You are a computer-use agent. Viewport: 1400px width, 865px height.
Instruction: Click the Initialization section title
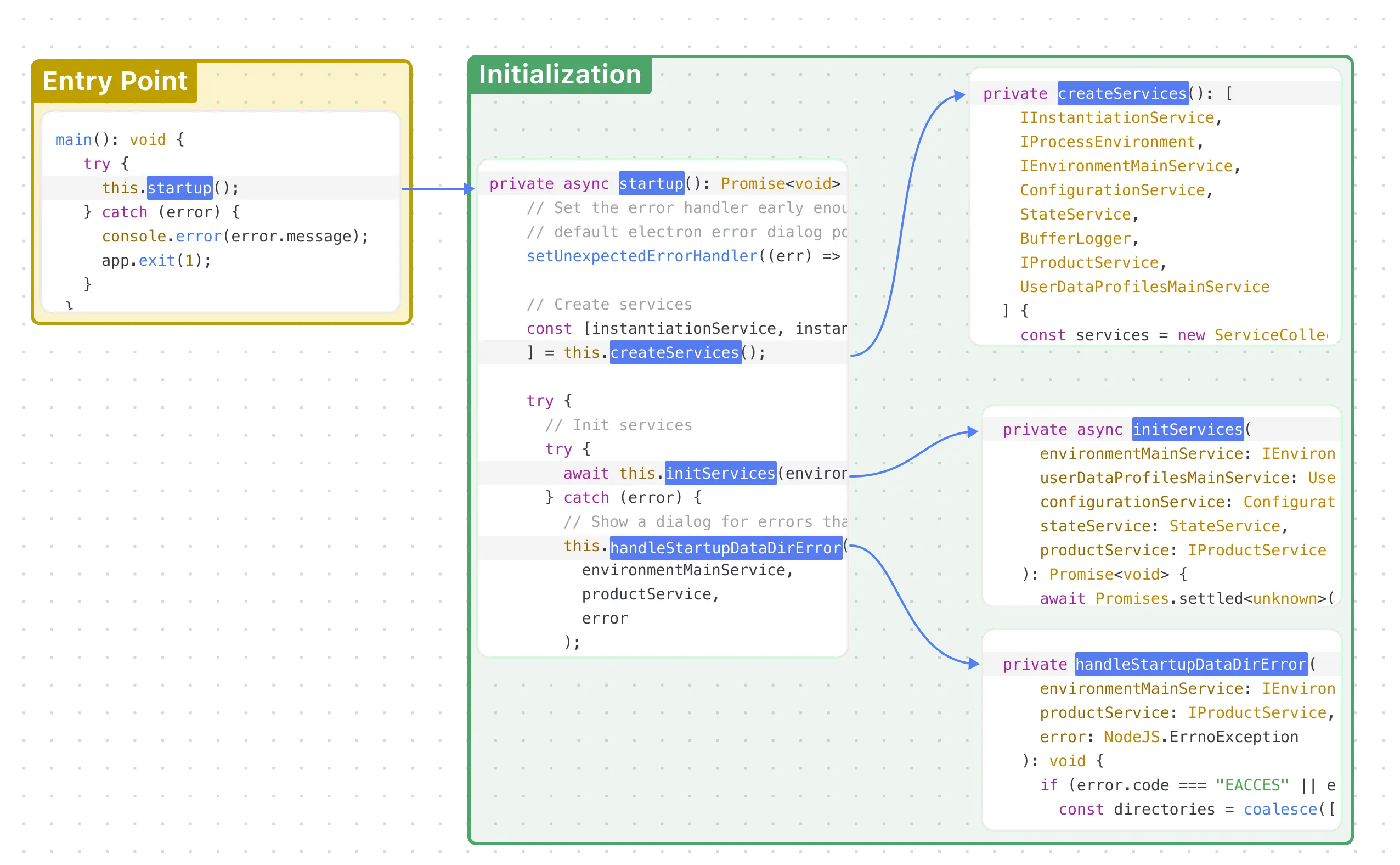(560, 74)
